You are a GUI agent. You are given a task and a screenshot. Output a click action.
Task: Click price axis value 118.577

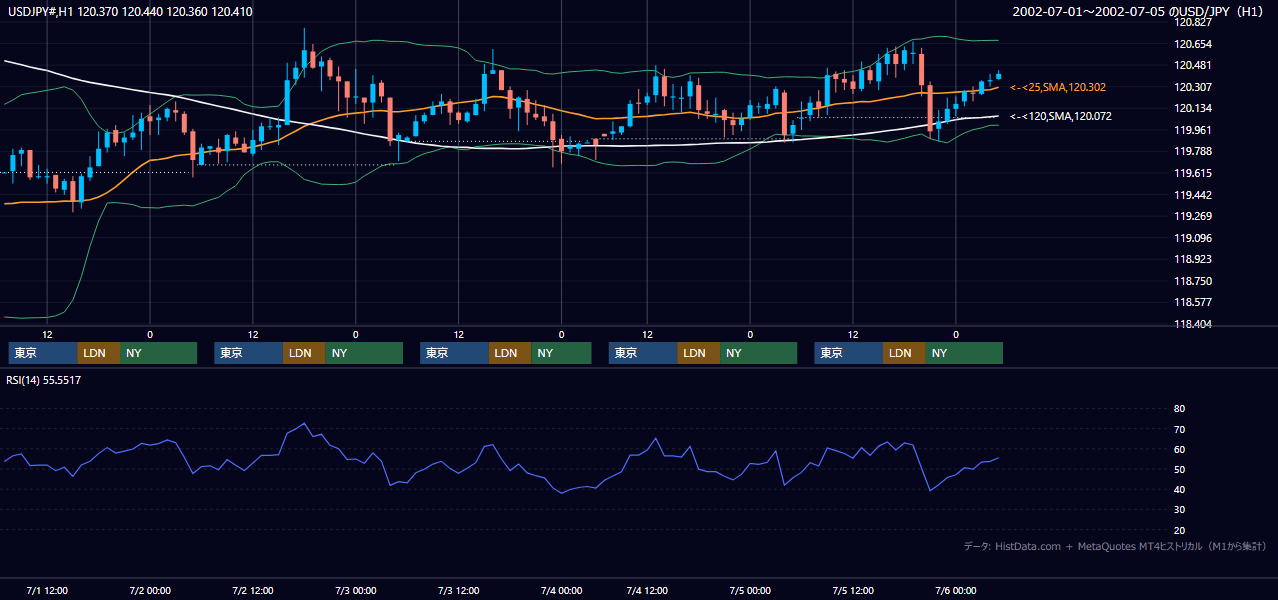pos(1195,302)
